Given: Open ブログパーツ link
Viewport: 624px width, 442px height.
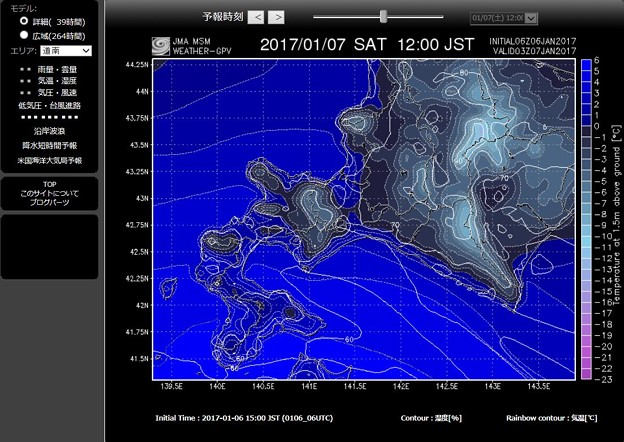Looking at the screenshot, I should 49,202.
